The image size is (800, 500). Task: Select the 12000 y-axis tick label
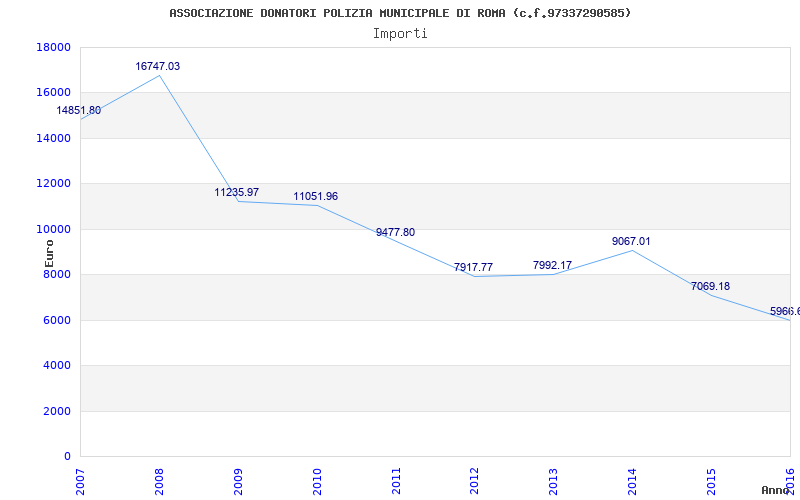(x=54, y=184)
